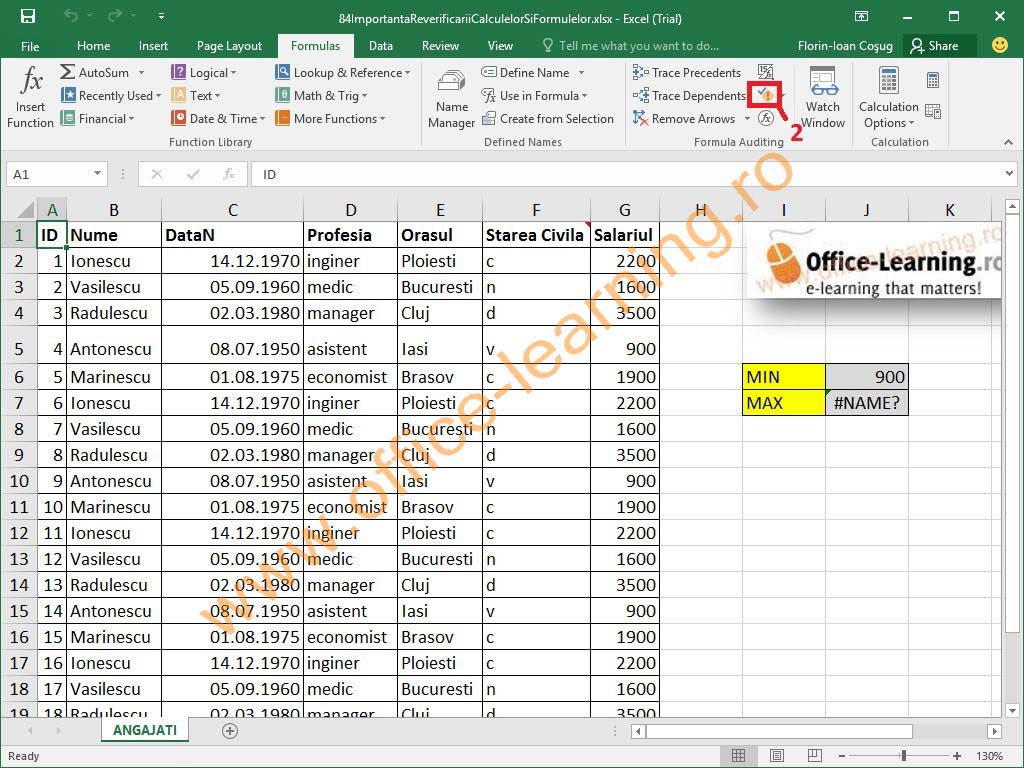The width and height of the screenshot is (1024, 768).
Task: Click the horizontal scrollbar thumb
Action: [x=780, y=731]
